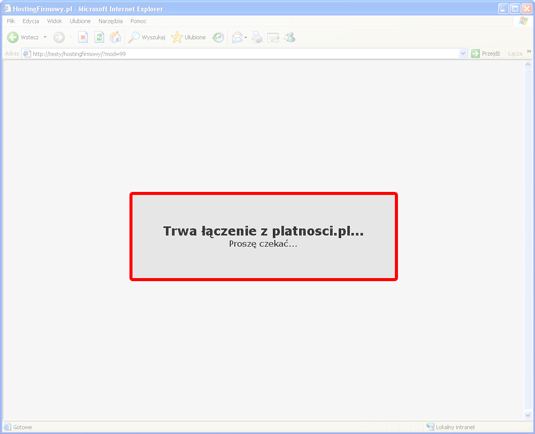Go back with the Wstecz button
This screenshot has width=535, height=434.
(23, 37)
